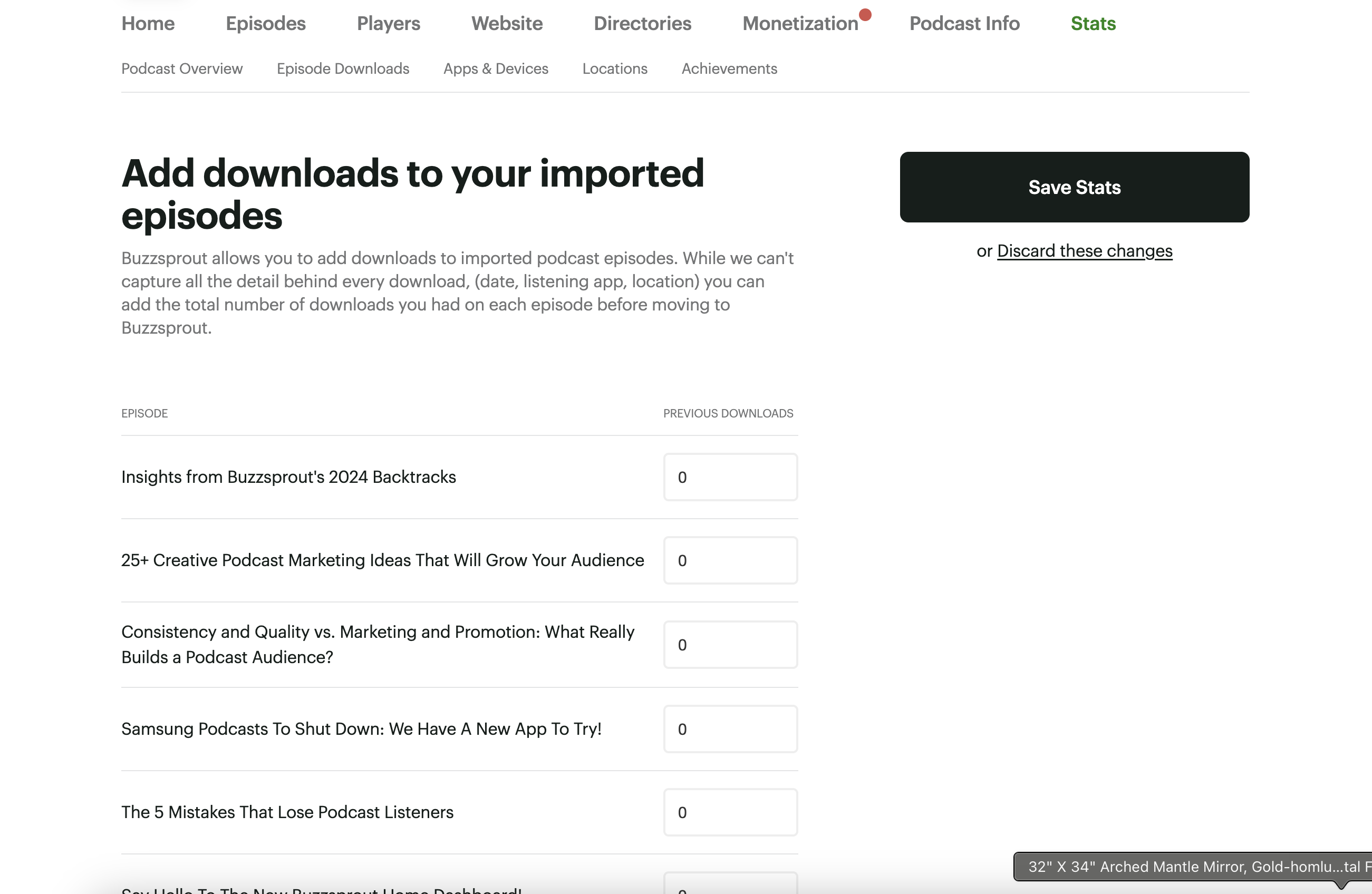Edit downloads for 2024 Backtracks episode
This screenshot has height=894, width=1372.
pos(730,477)
